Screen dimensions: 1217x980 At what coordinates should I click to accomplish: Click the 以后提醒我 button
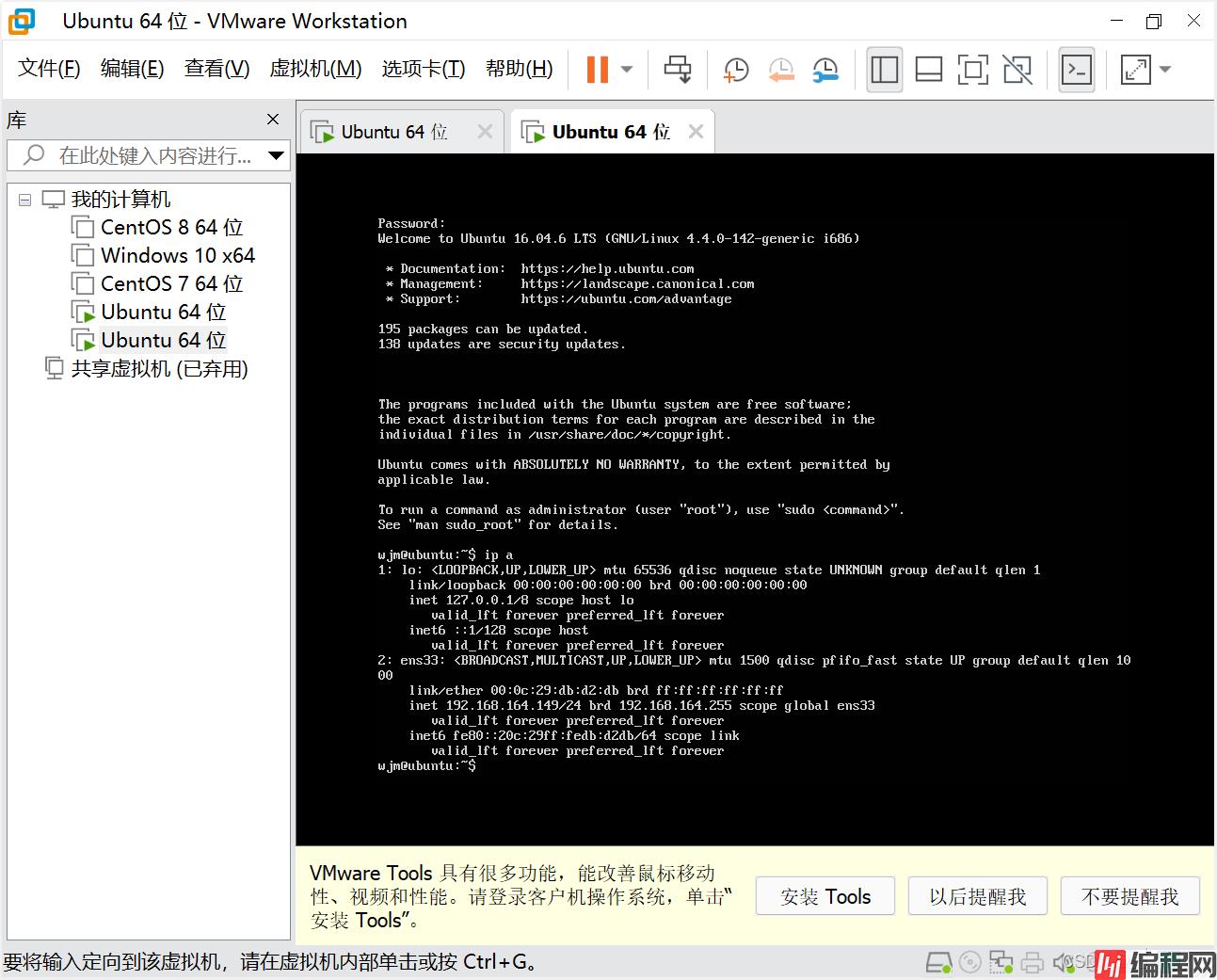point(977,896)
